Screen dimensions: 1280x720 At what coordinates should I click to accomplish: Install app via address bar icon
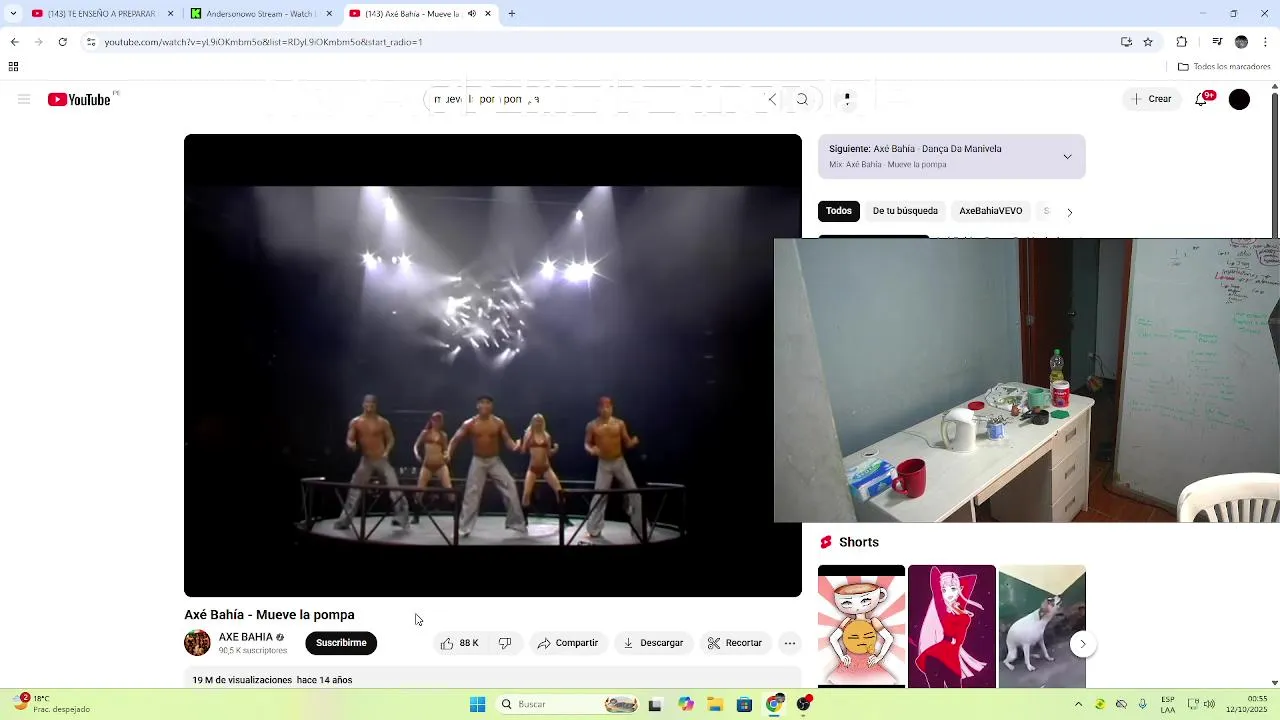(x=1126, y=42)
